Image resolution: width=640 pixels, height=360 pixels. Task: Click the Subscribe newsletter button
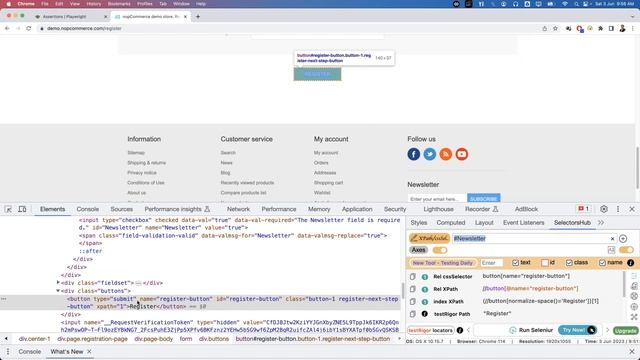tap(484, 198)
